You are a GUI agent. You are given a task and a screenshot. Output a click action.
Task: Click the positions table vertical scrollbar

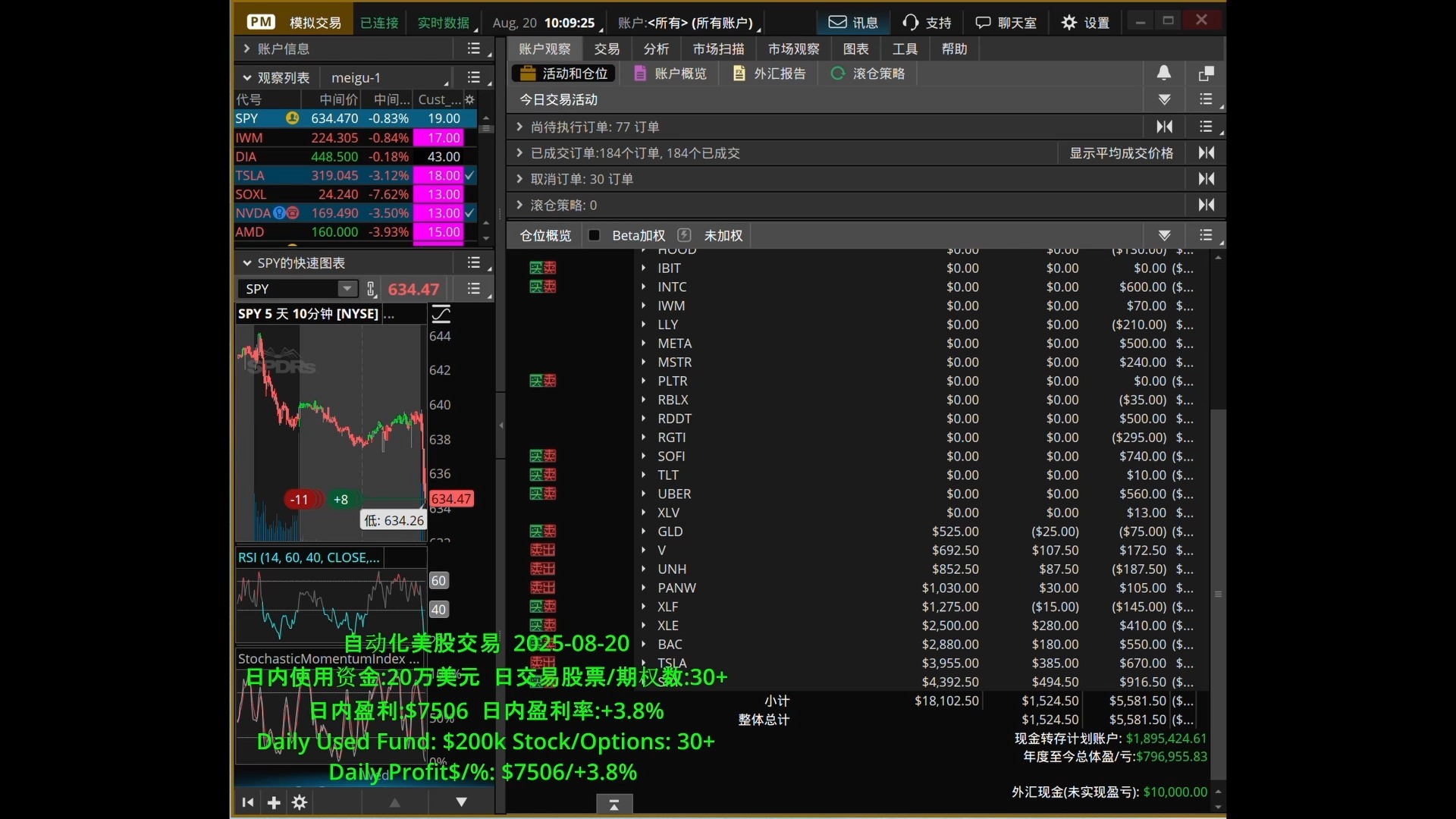coord(1218,594)
